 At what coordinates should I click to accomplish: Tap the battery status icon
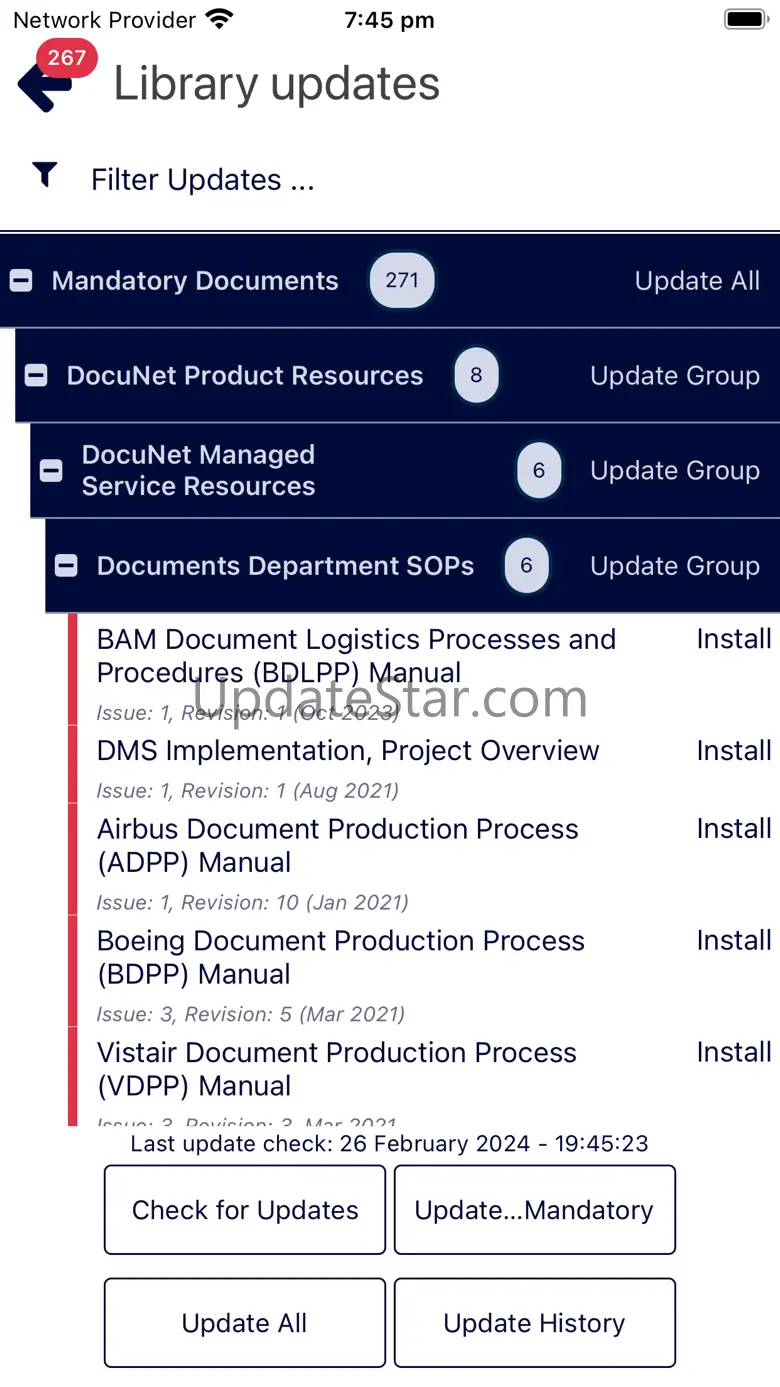tap(745, 19)
